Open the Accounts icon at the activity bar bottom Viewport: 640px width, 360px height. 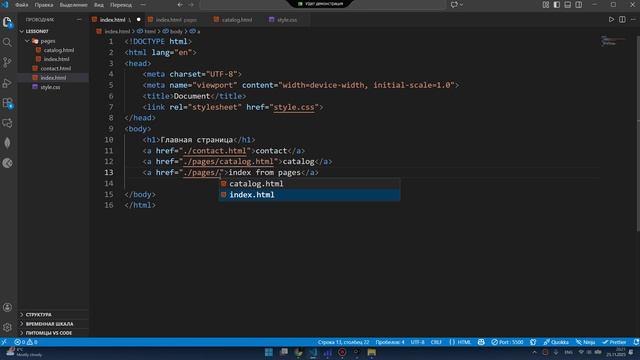coord(7,307)
